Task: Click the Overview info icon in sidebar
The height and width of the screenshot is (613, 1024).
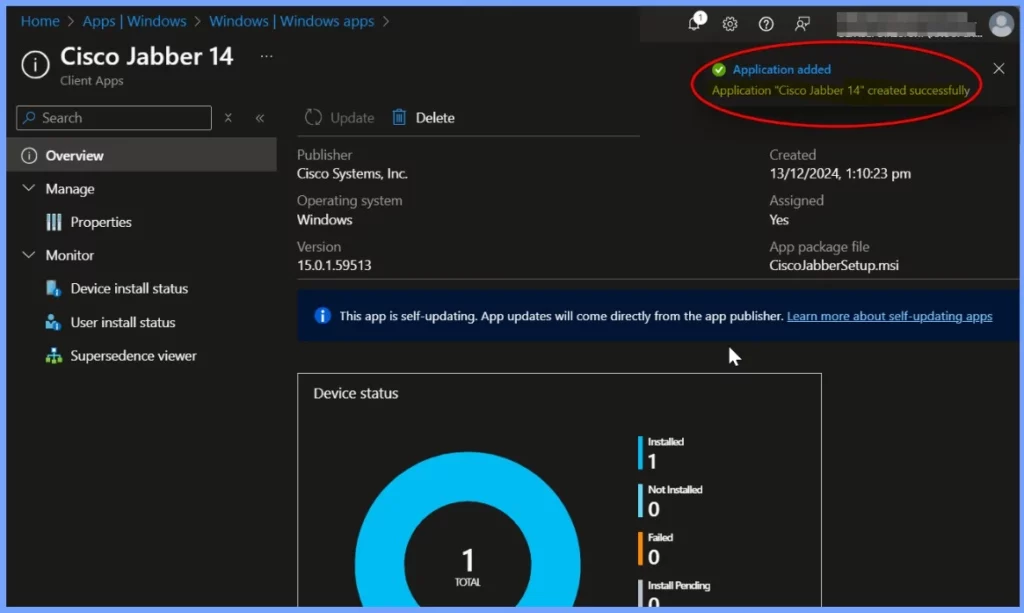Action: tap(29, 155)
